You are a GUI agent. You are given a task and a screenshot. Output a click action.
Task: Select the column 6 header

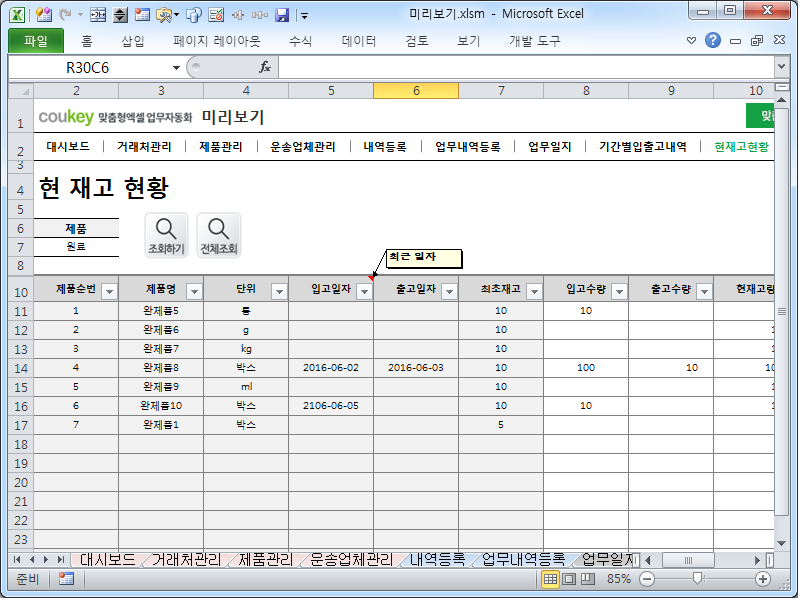[x=416, y=91]
